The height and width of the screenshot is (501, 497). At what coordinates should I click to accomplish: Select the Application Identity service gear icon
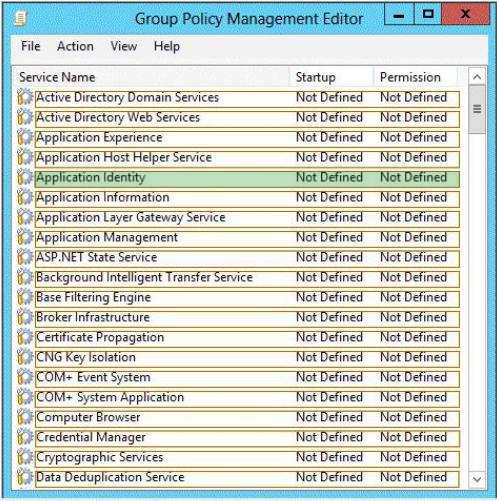point(25,177)
